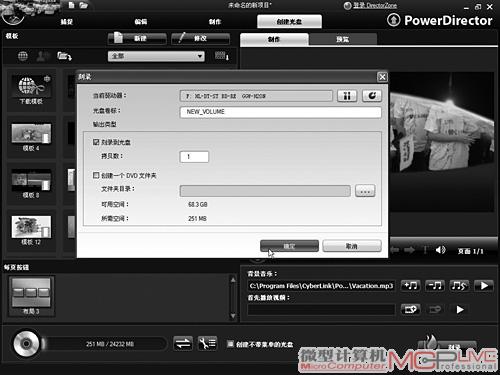Click the template sort order icon
The height and width of the screenshot is (375, 500).
pyautogui.click(x=222, y=56)
